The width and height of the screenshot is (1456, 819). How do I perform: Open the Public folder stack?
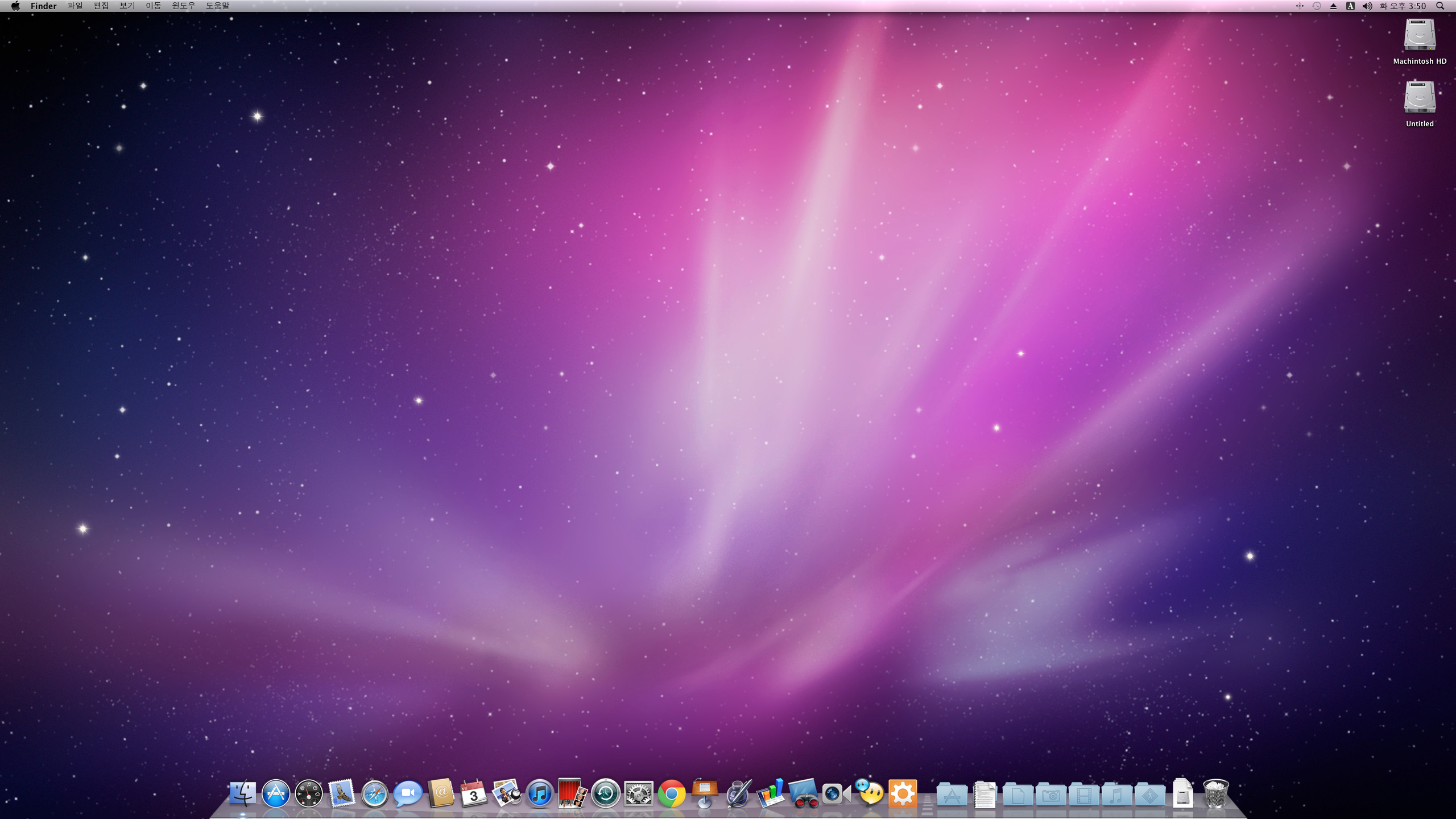click(1150, 793)
